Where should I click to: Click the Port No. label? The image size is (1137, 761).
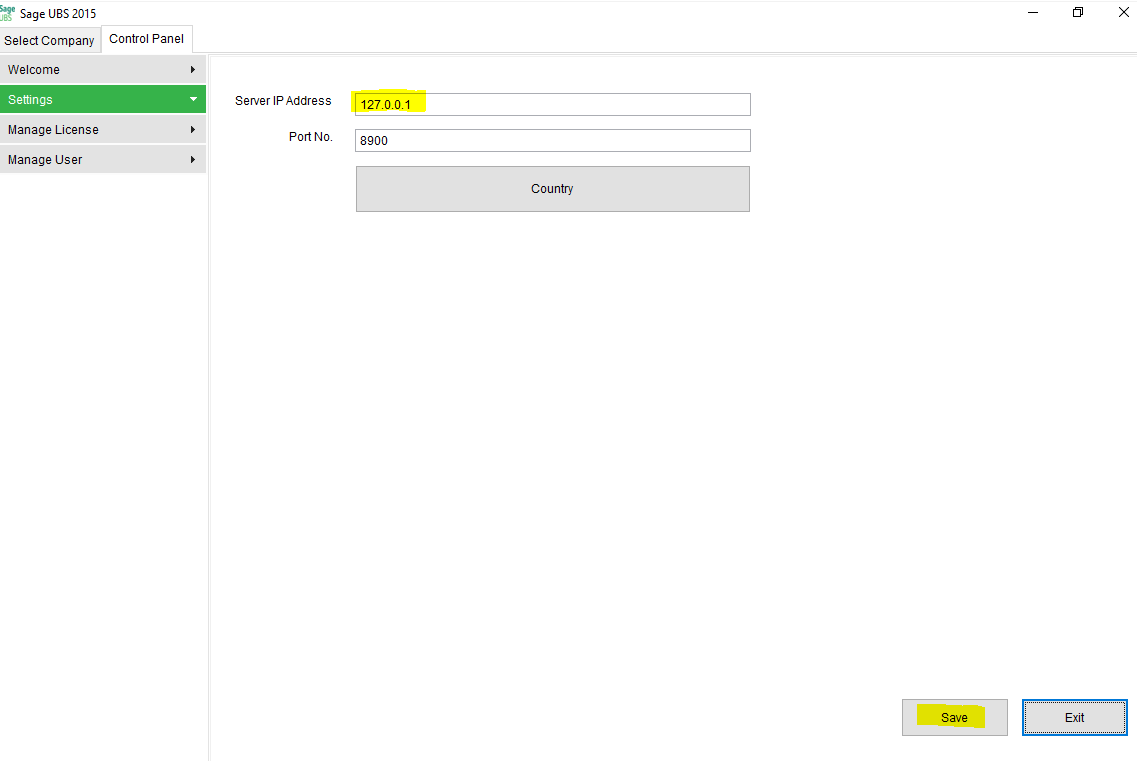pyautogui.click(x=310, y=136)
